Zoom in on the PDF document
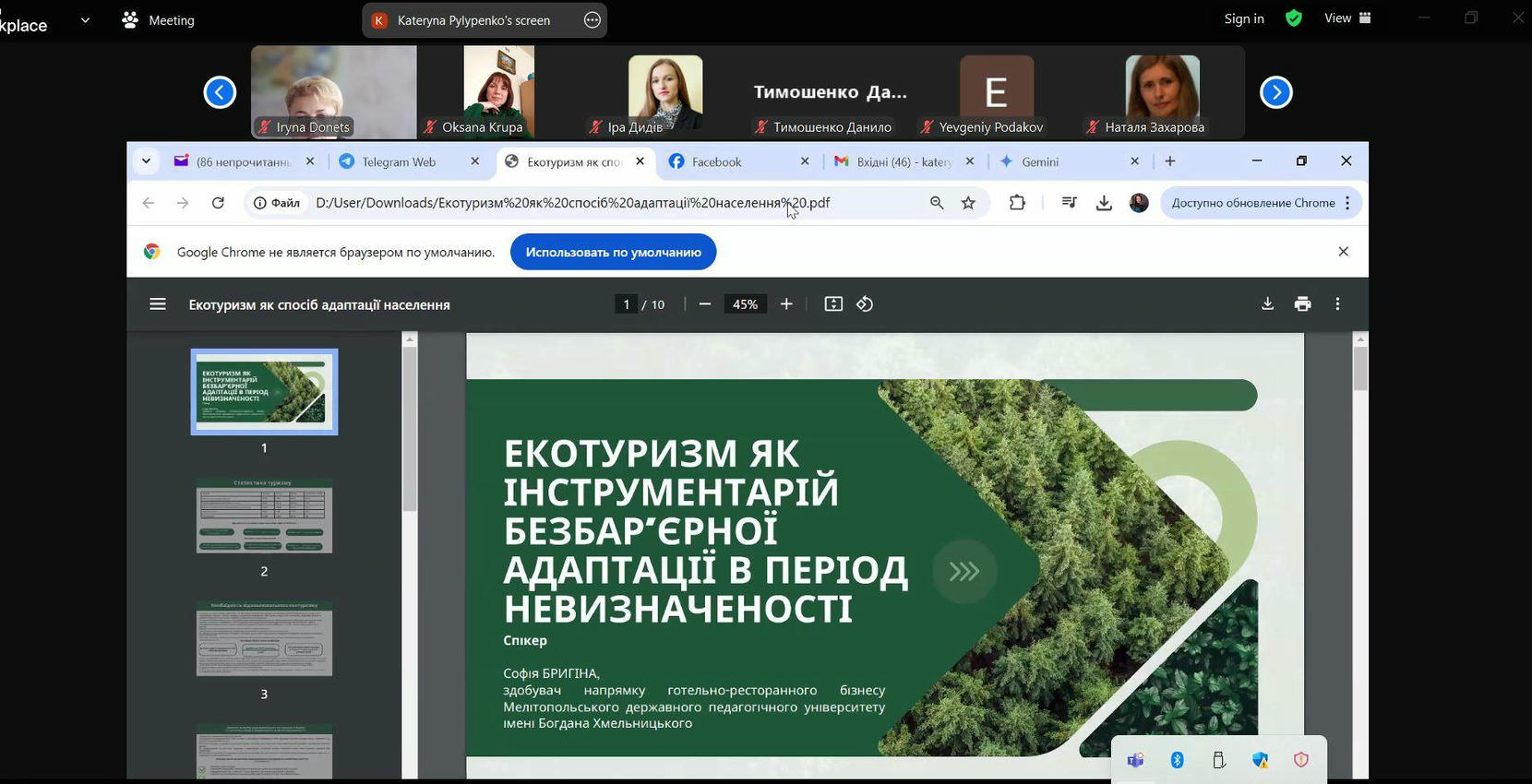The width and height of the screenshot is (1532, 784). click(786, 304)
